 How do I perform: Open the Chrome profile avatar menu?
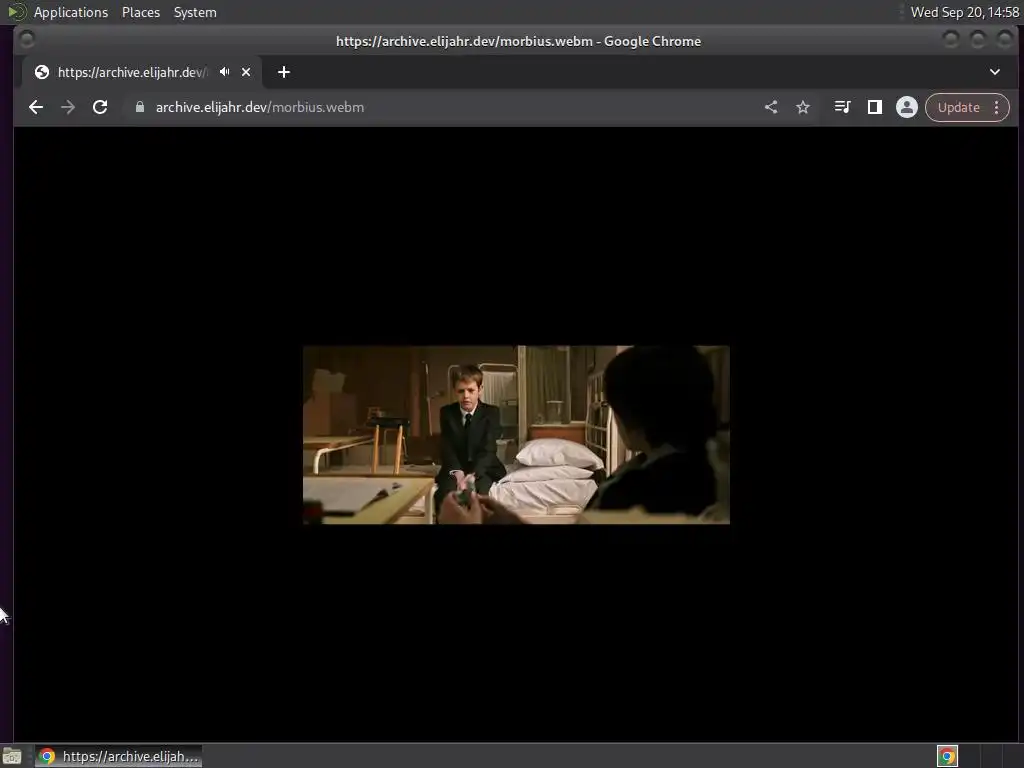coord(906,107)
